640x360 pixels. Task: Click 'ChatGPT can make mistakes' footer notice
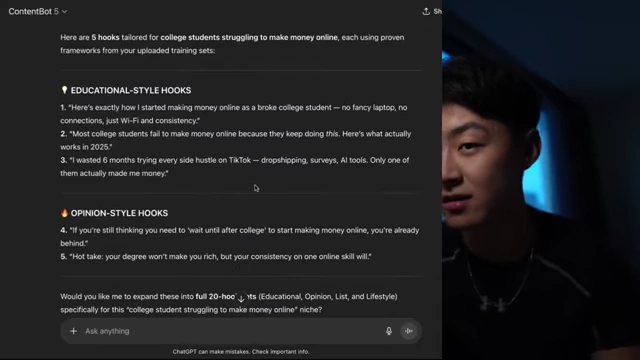pyautogui.click(x=241, y=351)
